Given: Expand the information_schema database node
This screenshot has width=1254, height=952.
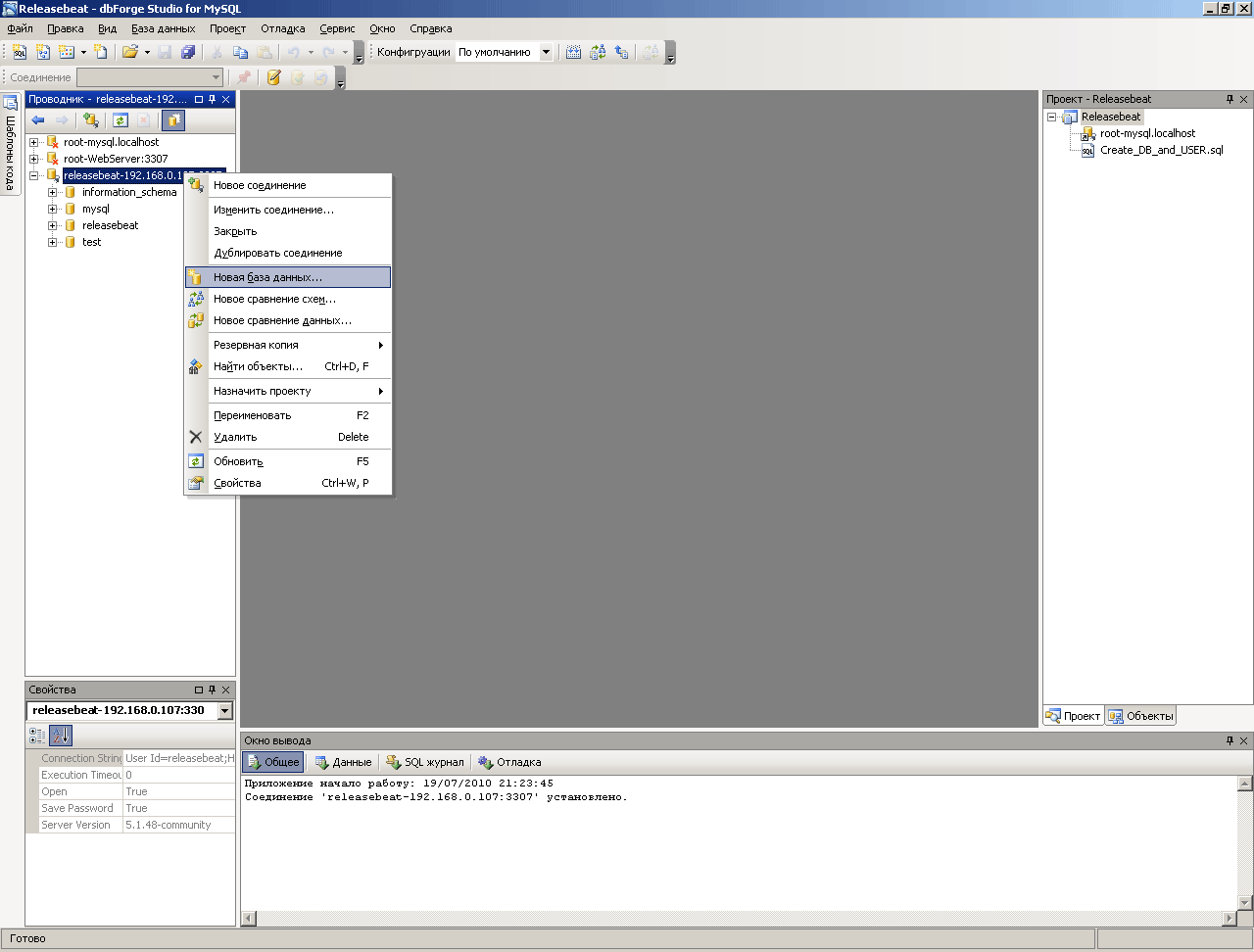Looking at the screenshot, I should click(53, 192).
